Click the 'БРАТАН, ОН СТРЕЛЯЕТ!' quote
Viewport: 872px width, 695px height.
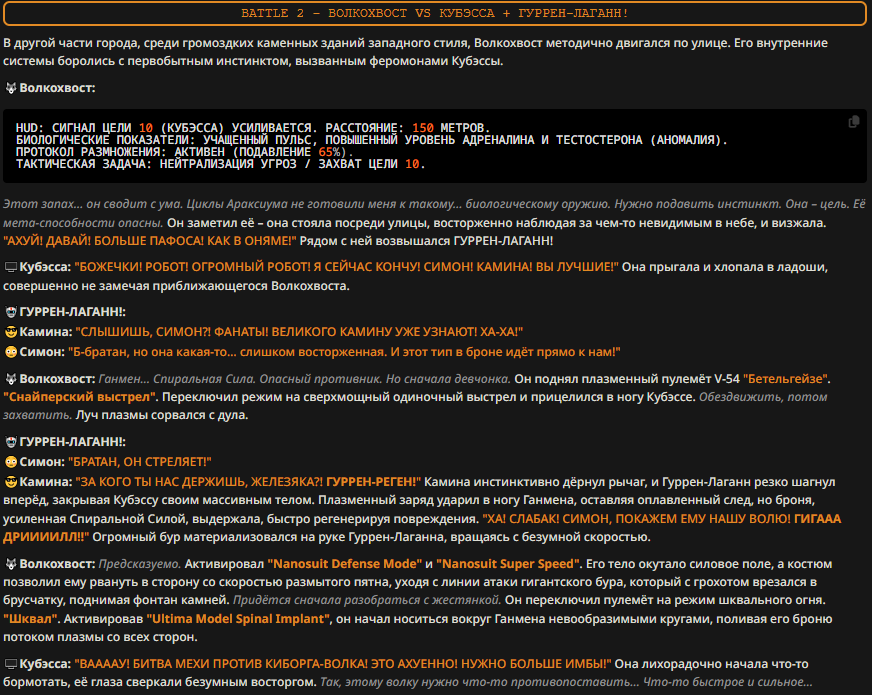pos(140,462)
